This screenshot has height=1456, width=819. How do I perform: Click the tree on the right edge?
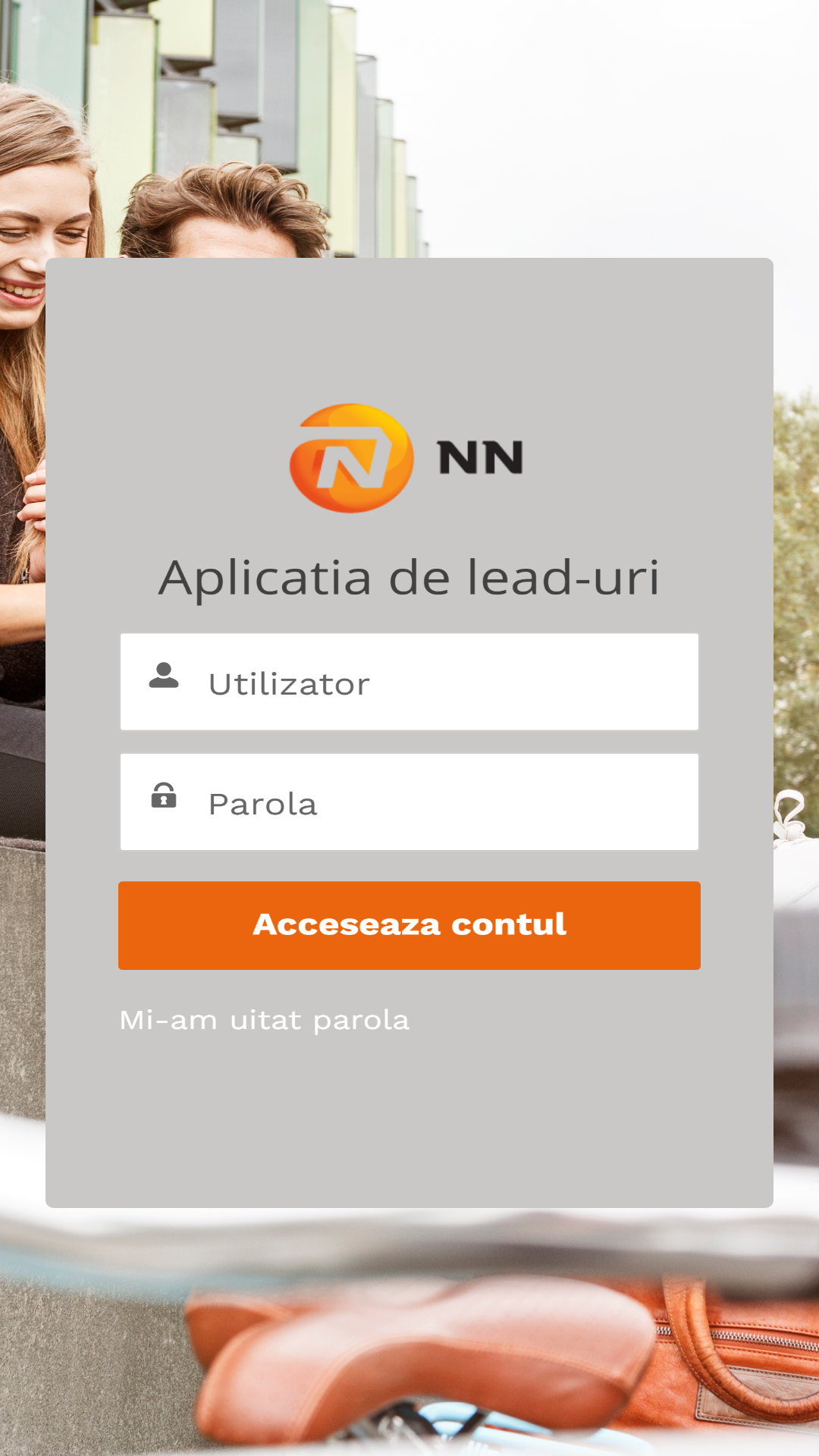tap(796, 591)
